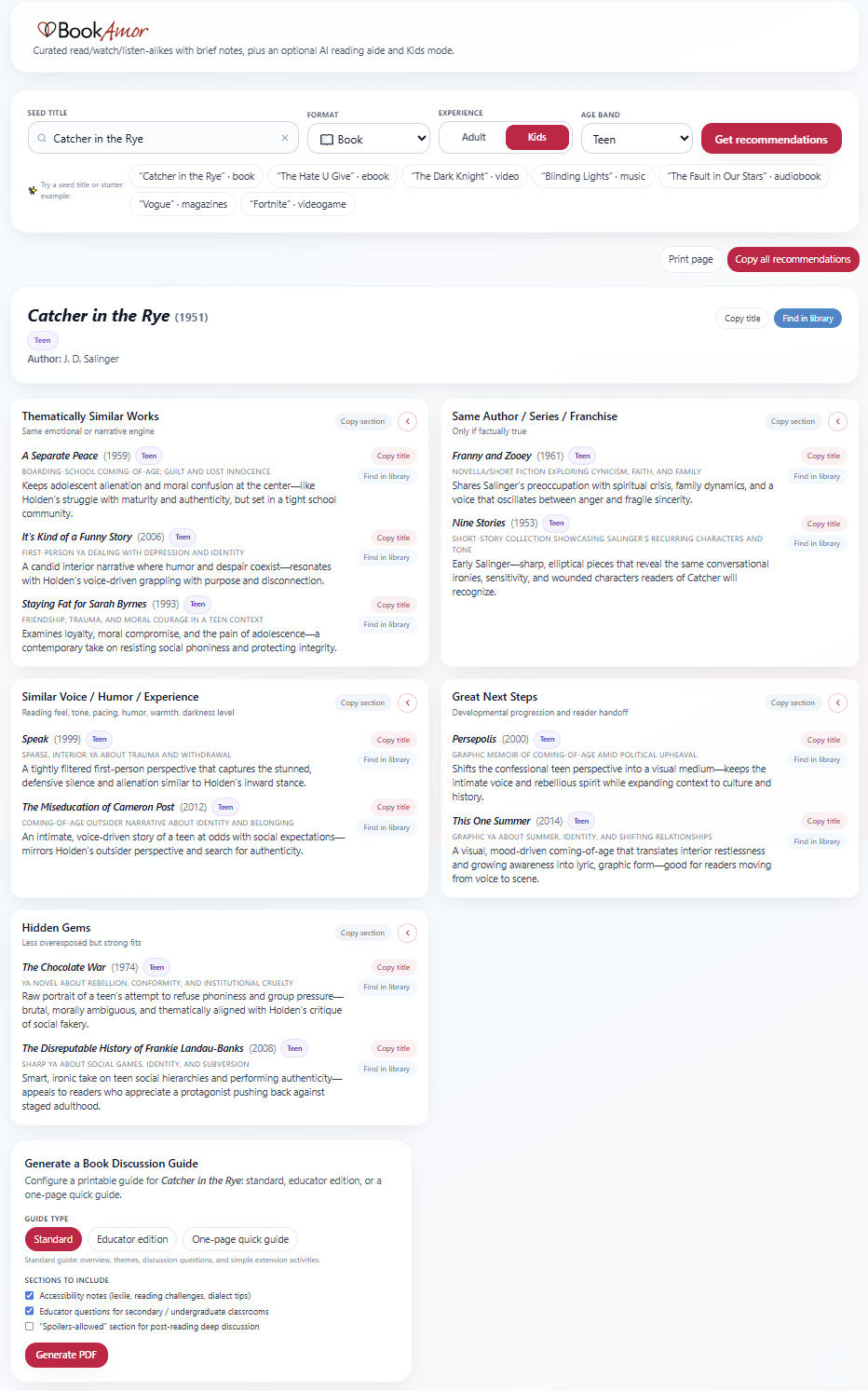Viewport: 868px width, 1391px height.
Task: Collapse the Similar Voice / Humor / Experience chevron
Action: 407,702
